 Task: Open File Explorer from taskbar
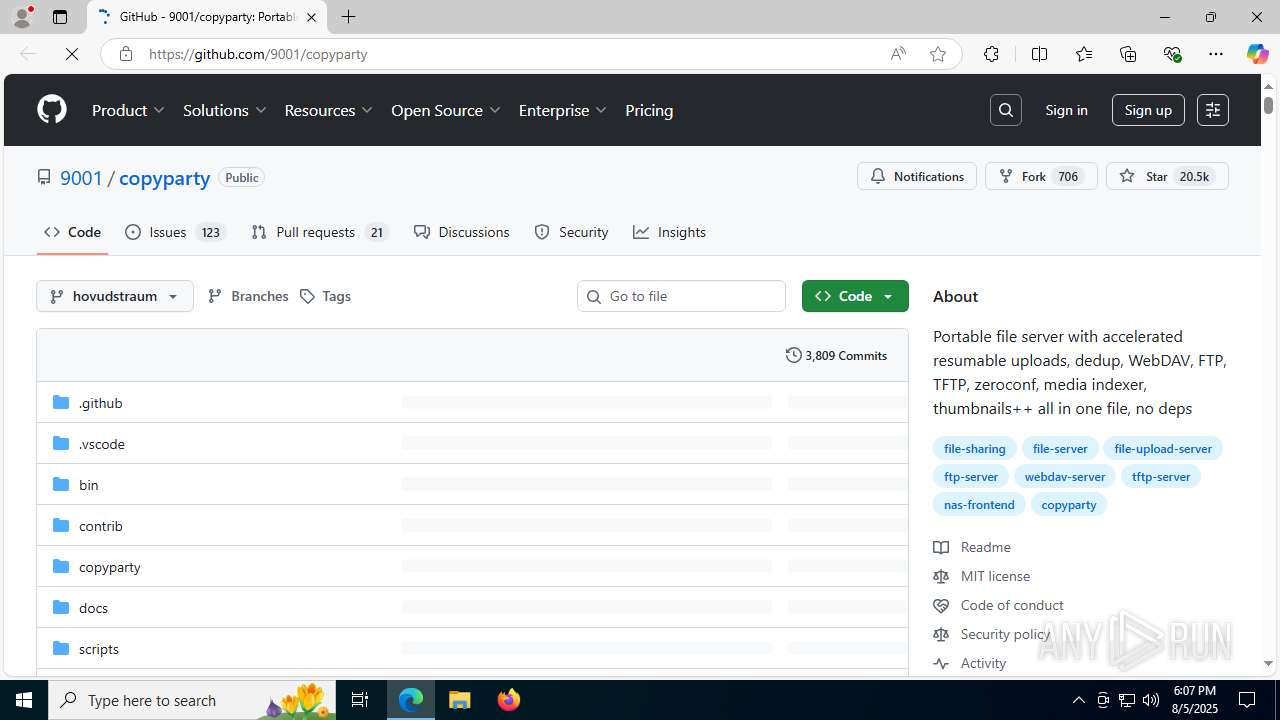pyautogui.click(x=460, y=700)
